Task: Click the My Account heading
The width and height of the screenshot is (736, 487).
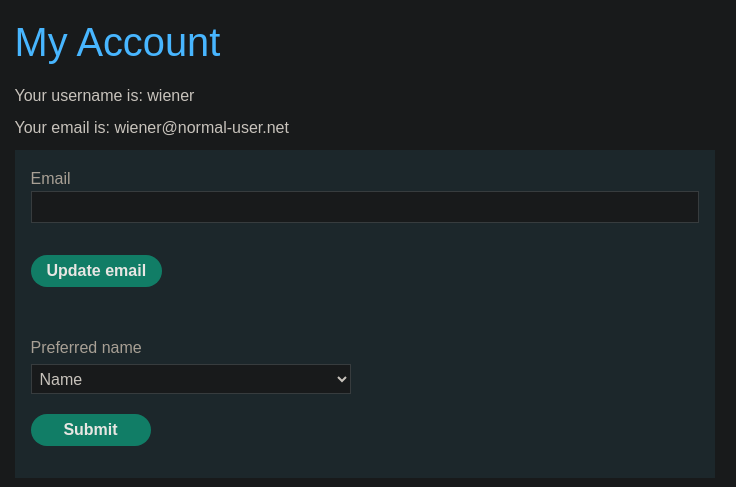Action: click(117, 43)
